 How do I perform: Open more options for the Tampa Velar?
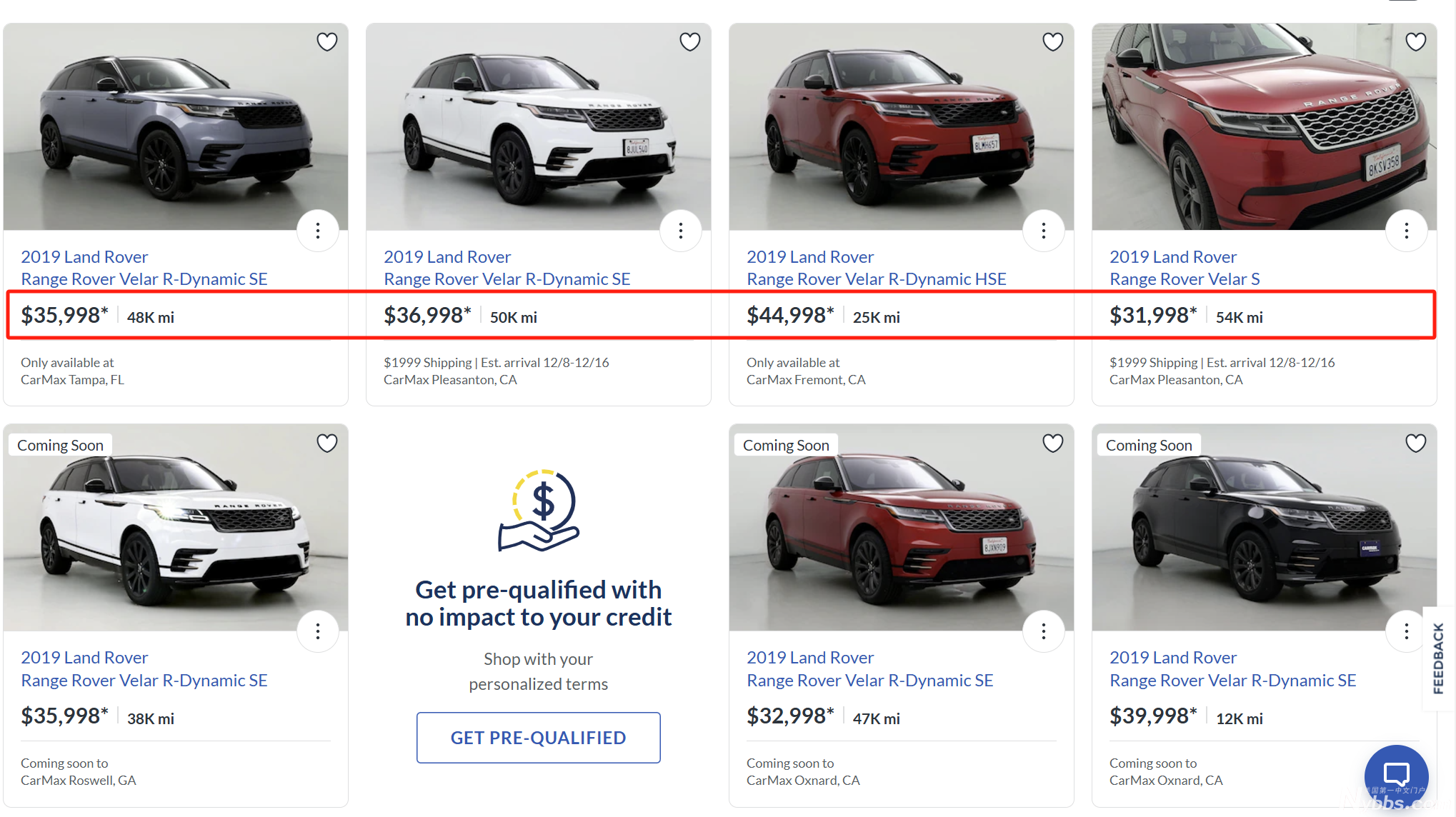pos(318,231)
